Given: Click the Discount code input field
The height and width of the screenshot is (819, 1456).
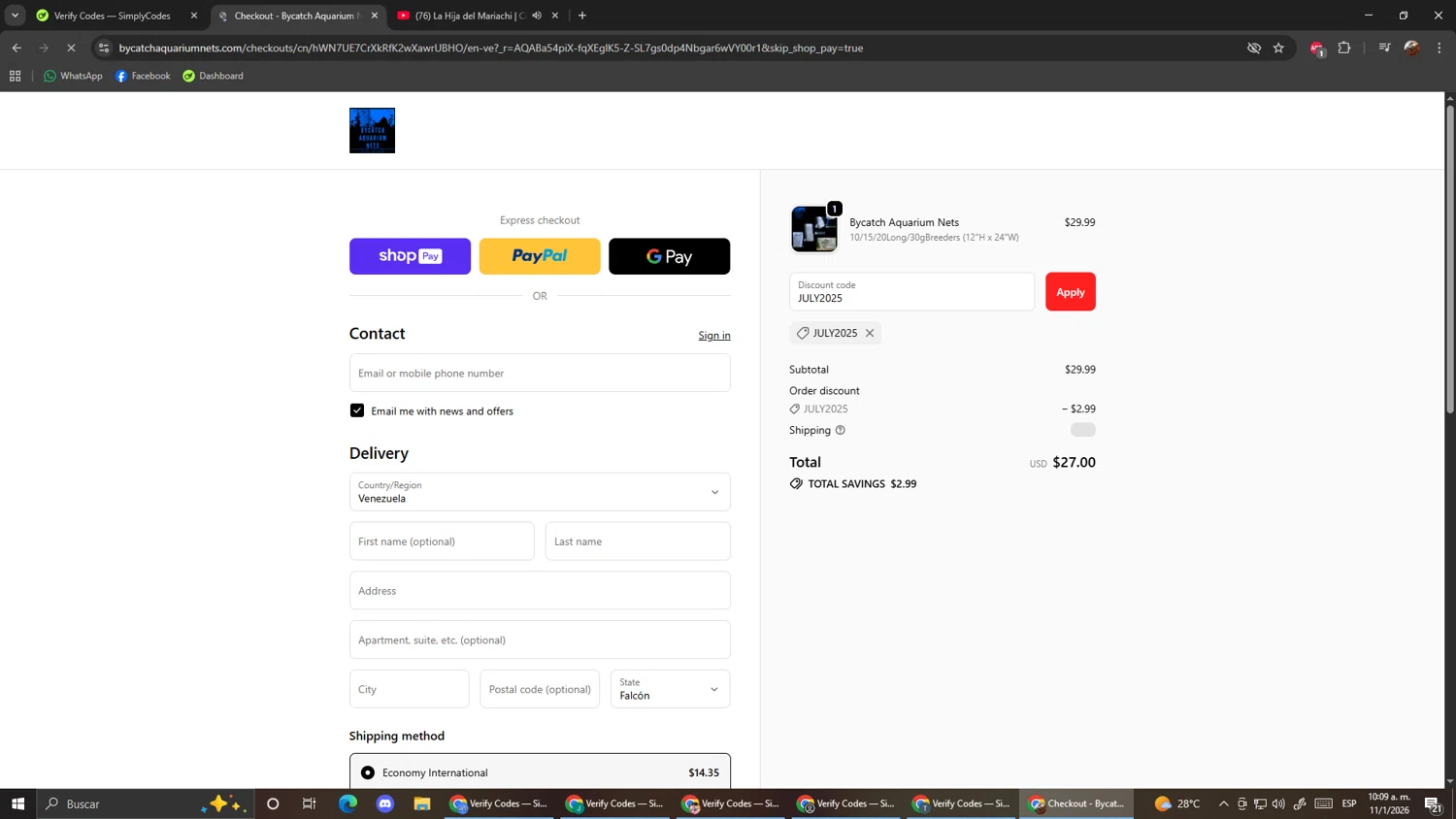Looking at the screenshot, I should (x=911, y=292).
